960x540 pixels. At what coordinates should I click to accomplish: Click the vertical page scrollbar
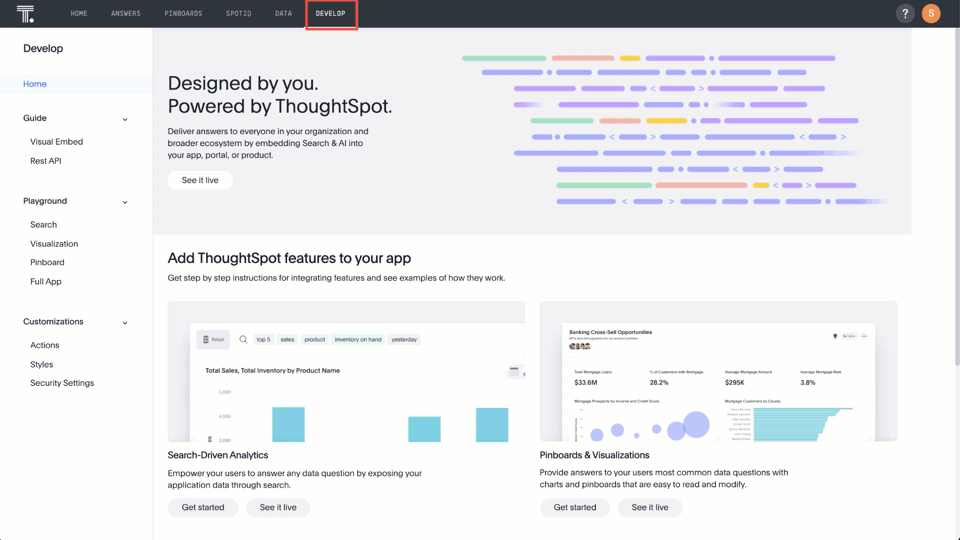956,196
